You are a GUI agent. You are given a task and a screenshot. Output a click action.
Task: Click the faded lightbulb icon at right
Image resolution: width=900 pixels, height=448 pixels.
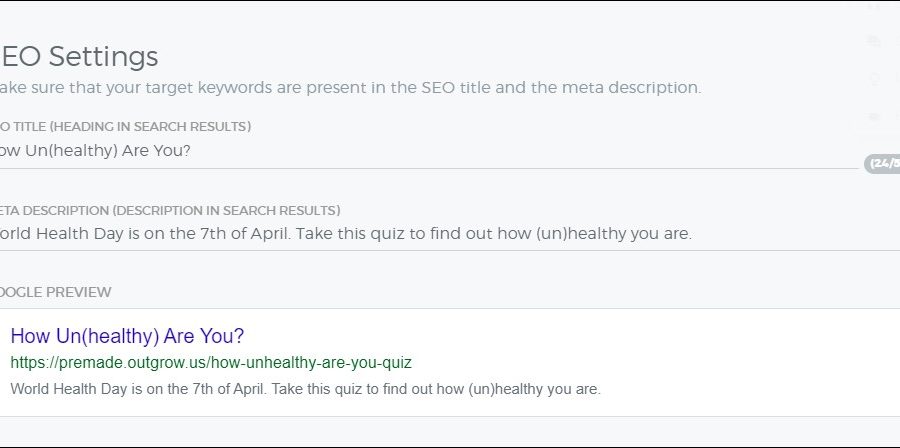tap(874, 80)
